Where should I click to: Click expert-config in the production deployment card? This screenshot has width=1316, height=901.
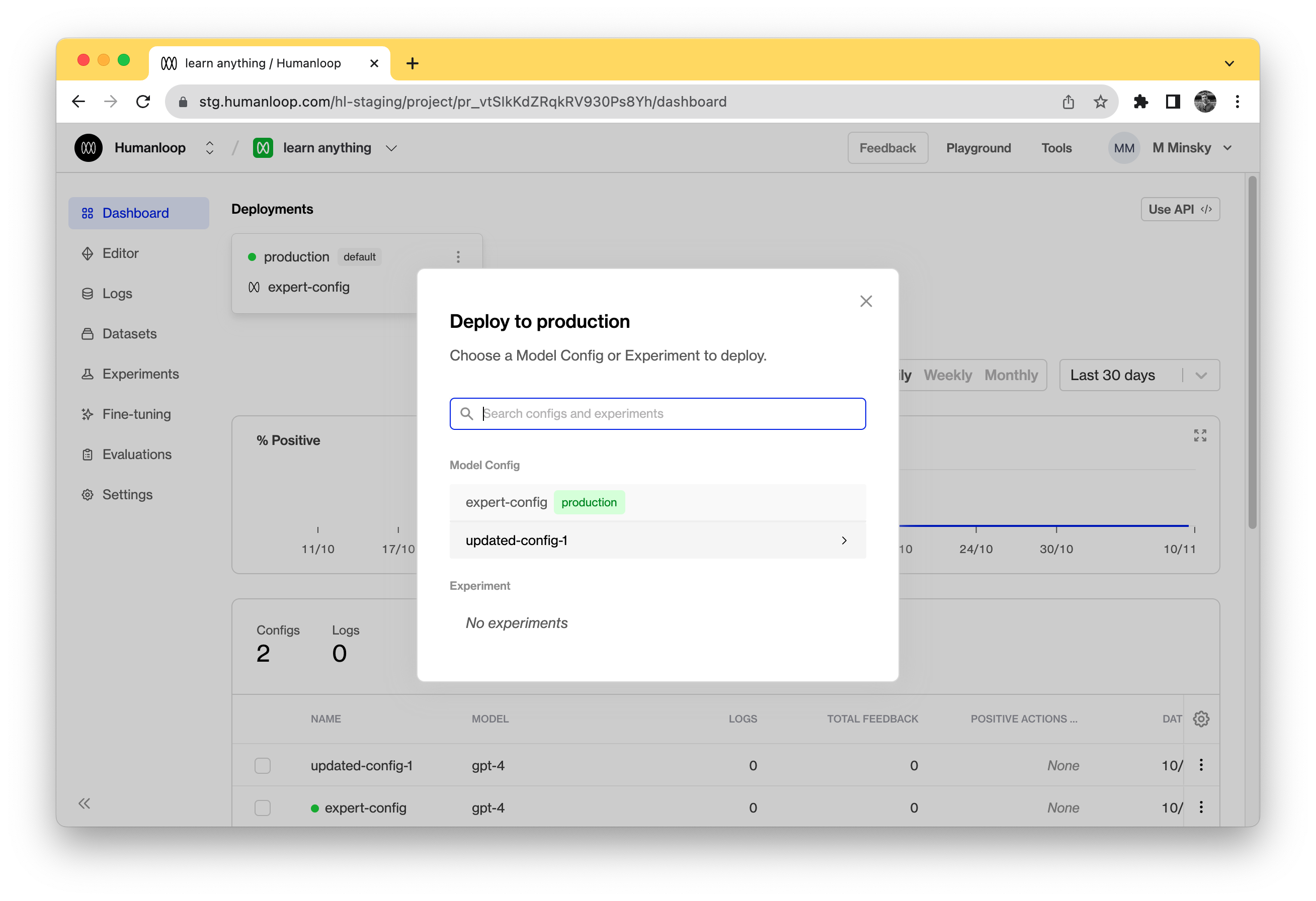[x=308, y=287]
